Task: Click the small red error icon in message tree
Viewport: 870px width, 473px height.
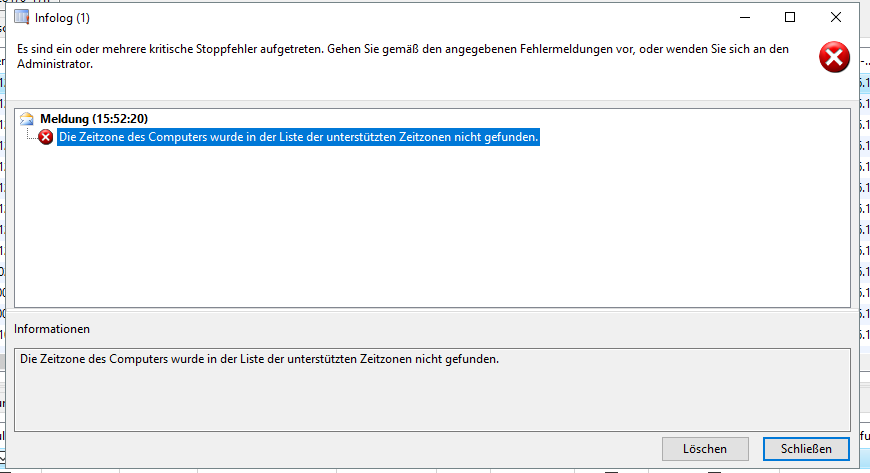Action: pos(46,137)
